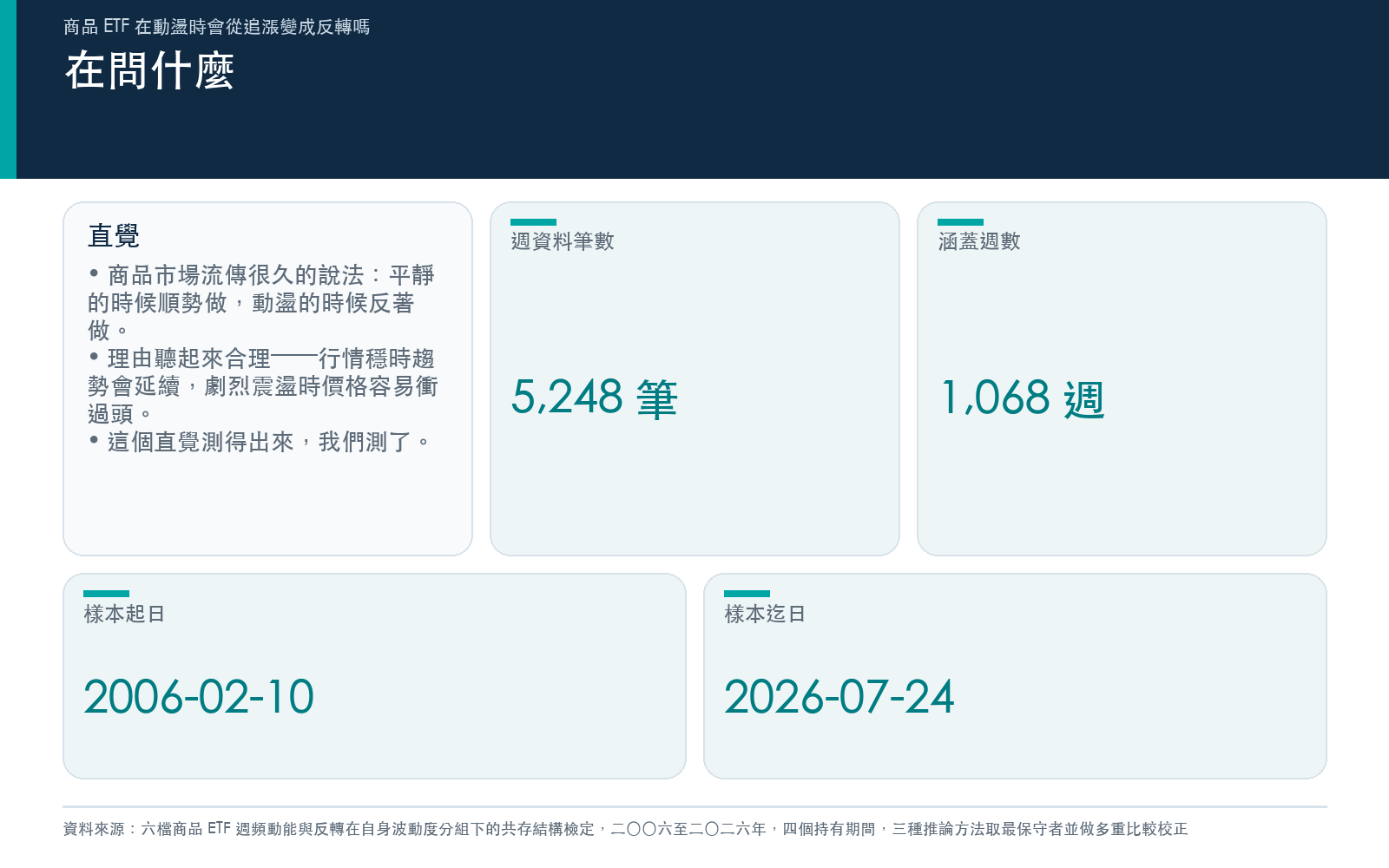Viewport: 1389px width, 868px height.
Task: Click the value 1,068 週
Action: pos(1023,398)
